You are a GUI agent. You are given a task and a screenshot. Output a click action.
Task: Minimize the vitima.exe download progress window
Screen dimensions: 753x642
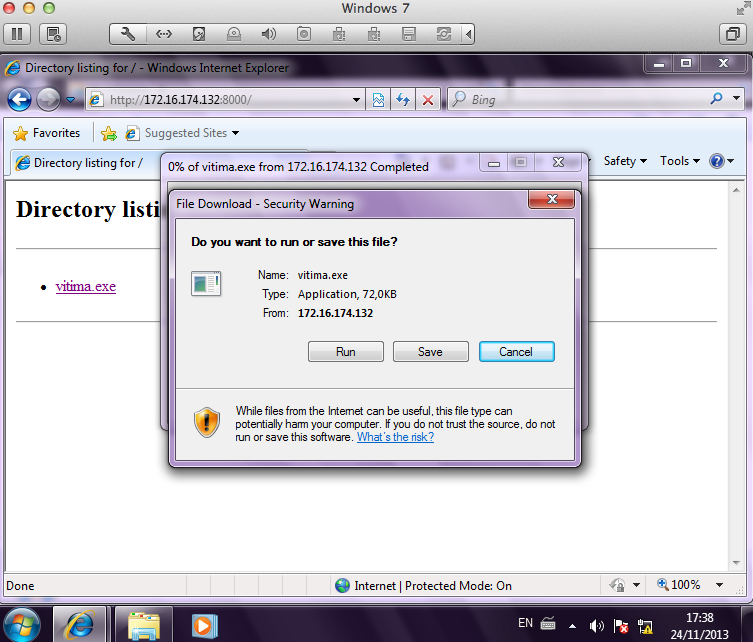(493, 163)
